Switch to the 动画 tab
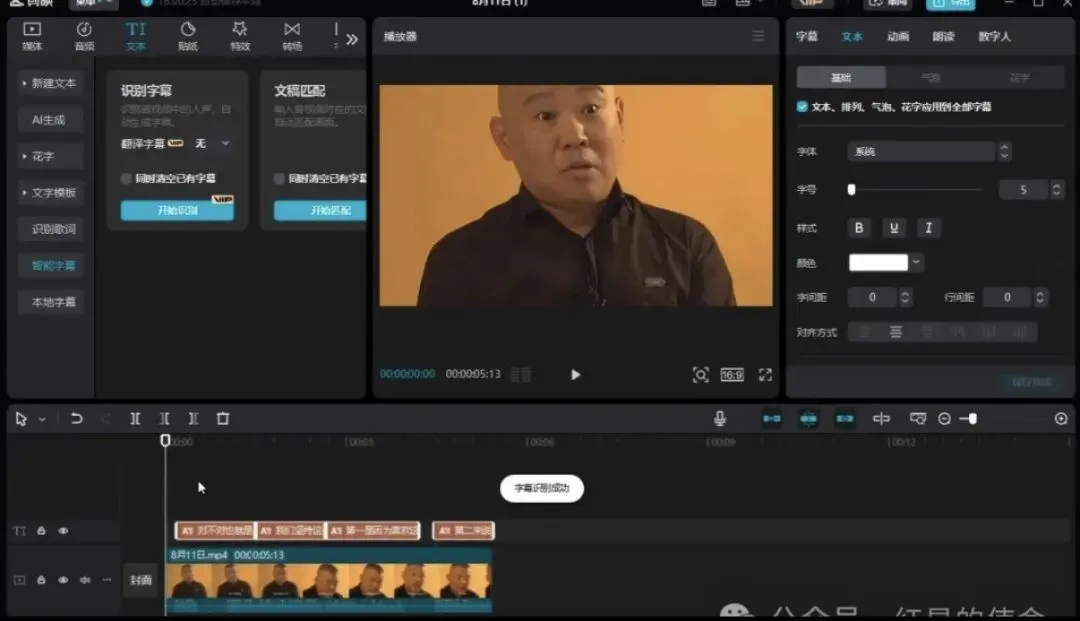 (x=898, y=36)
